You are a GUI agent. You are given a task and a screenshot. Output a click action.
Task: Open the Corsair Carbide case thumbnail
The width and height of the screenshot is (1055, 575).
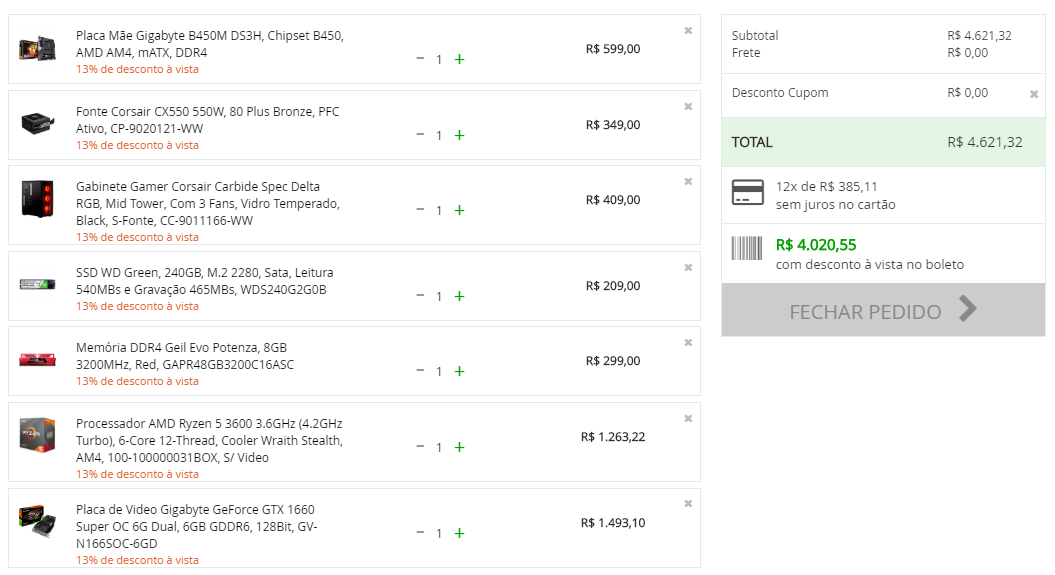point(38,198)
